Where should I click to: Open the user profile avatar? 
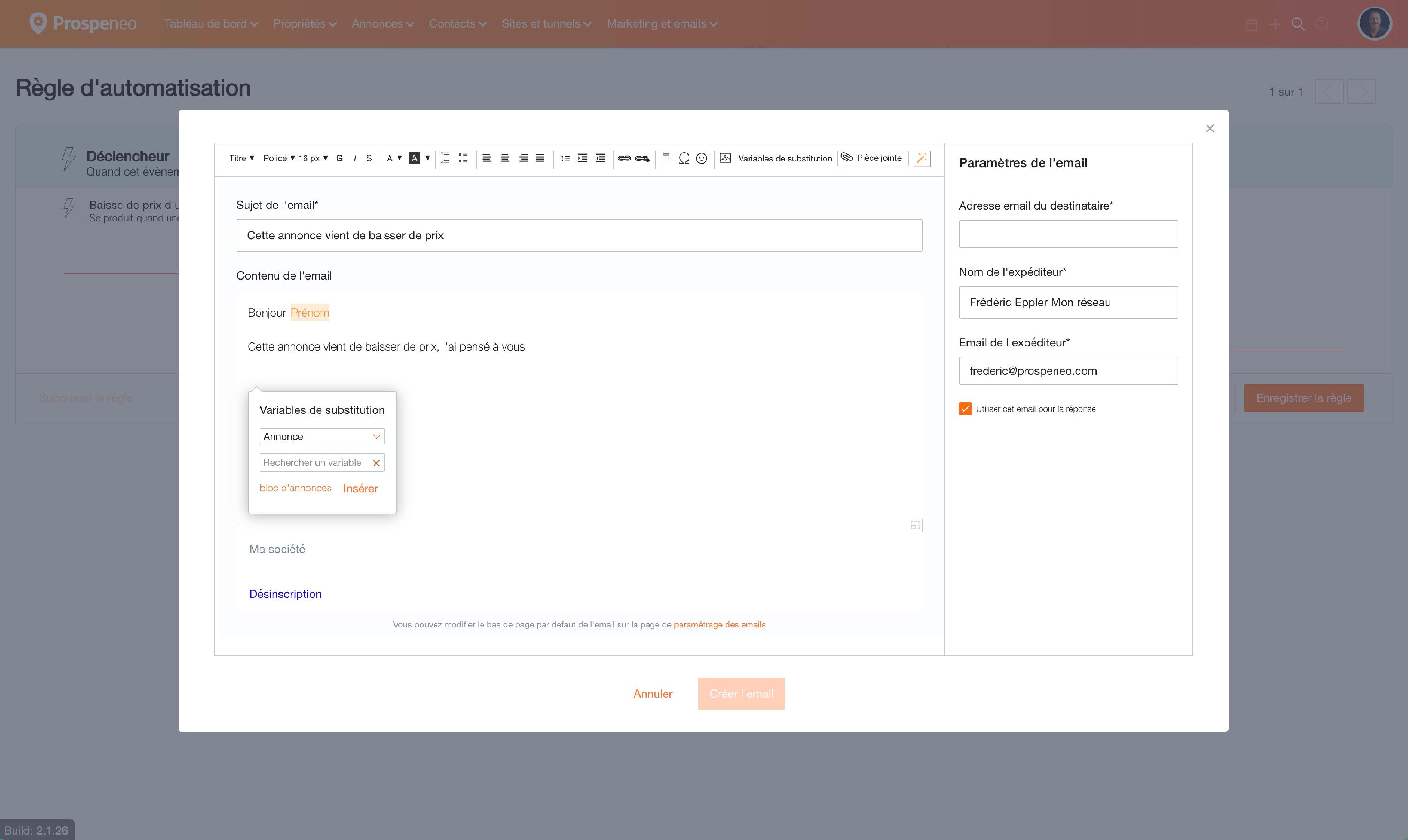click(1374, 24)
